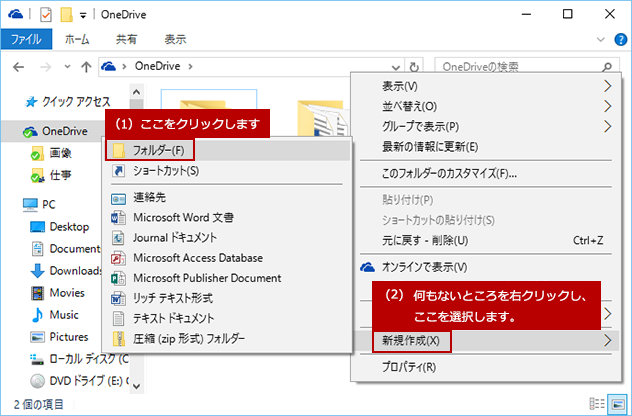This screenshot has width=632, height=416.
Task: Click the navigation pane scroll down arrow
Action: (137, 387)
